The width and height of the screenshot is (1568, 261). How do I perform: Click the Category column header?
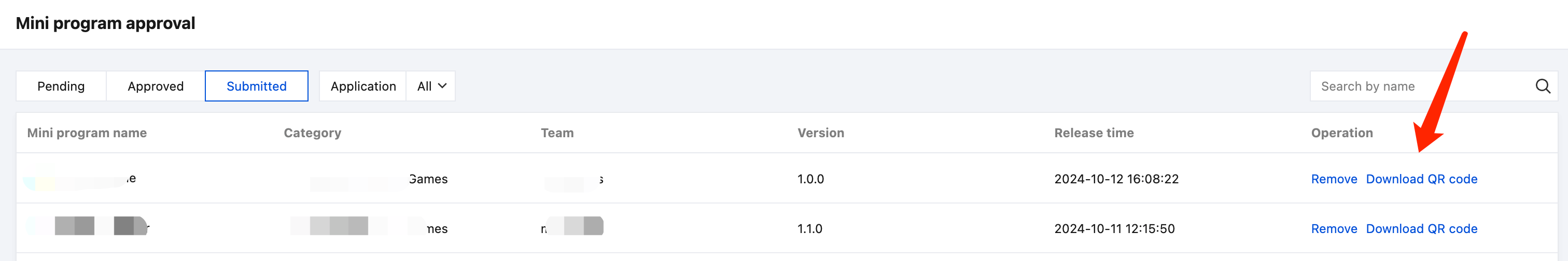coord(312,133)
